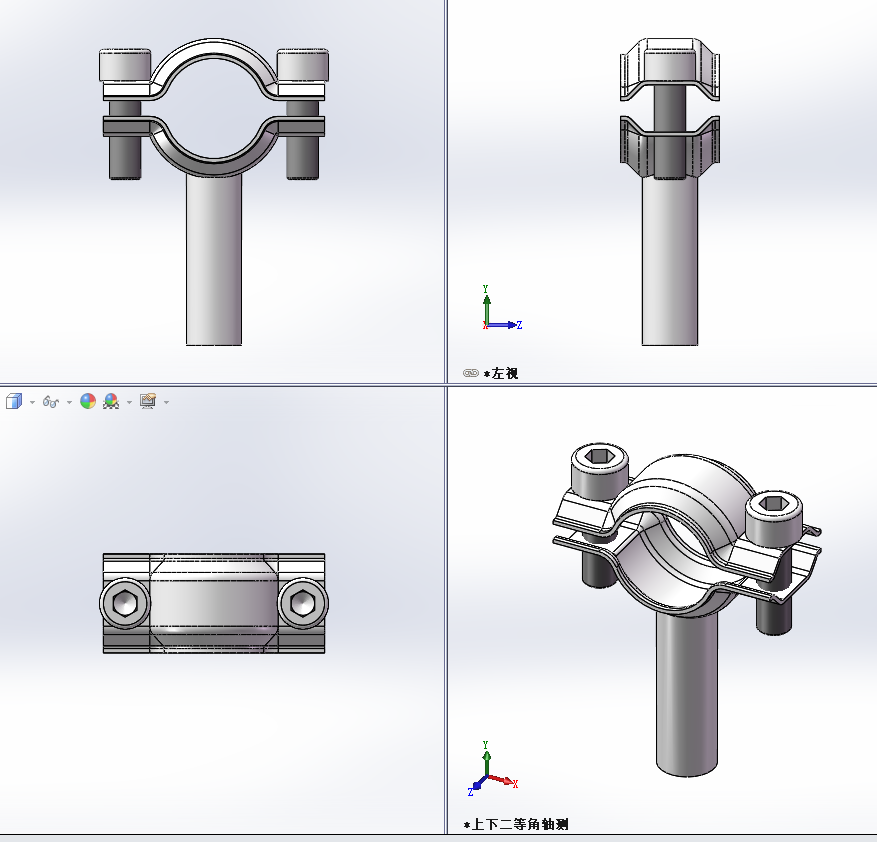Click the *左视 view label

[501, 373]
